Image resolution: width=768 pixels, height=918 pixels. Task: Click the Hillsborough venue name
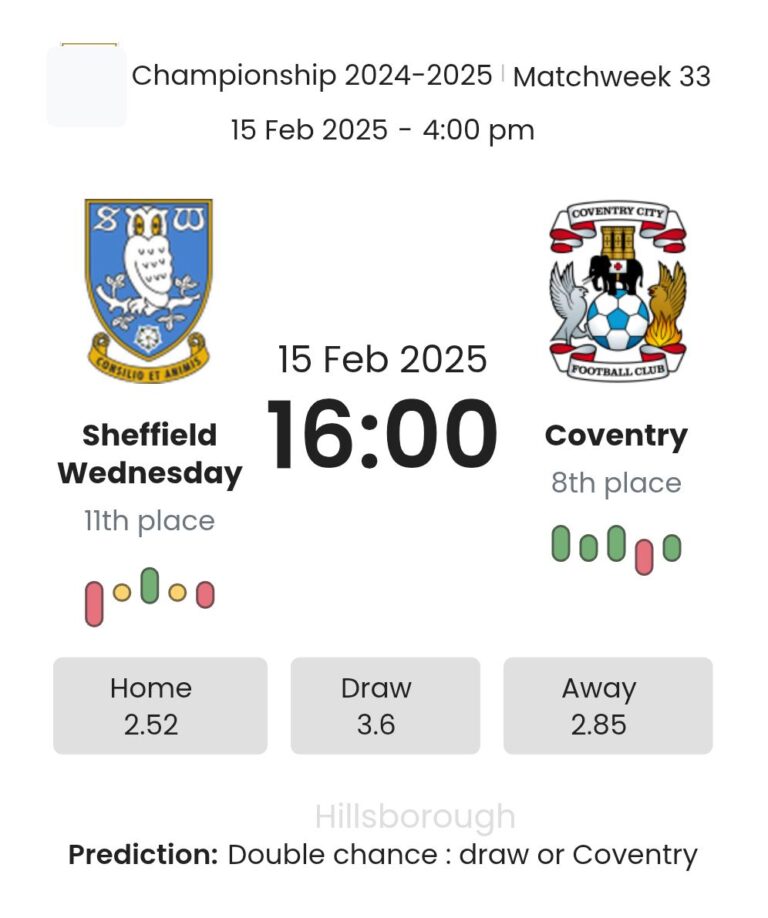415,817
